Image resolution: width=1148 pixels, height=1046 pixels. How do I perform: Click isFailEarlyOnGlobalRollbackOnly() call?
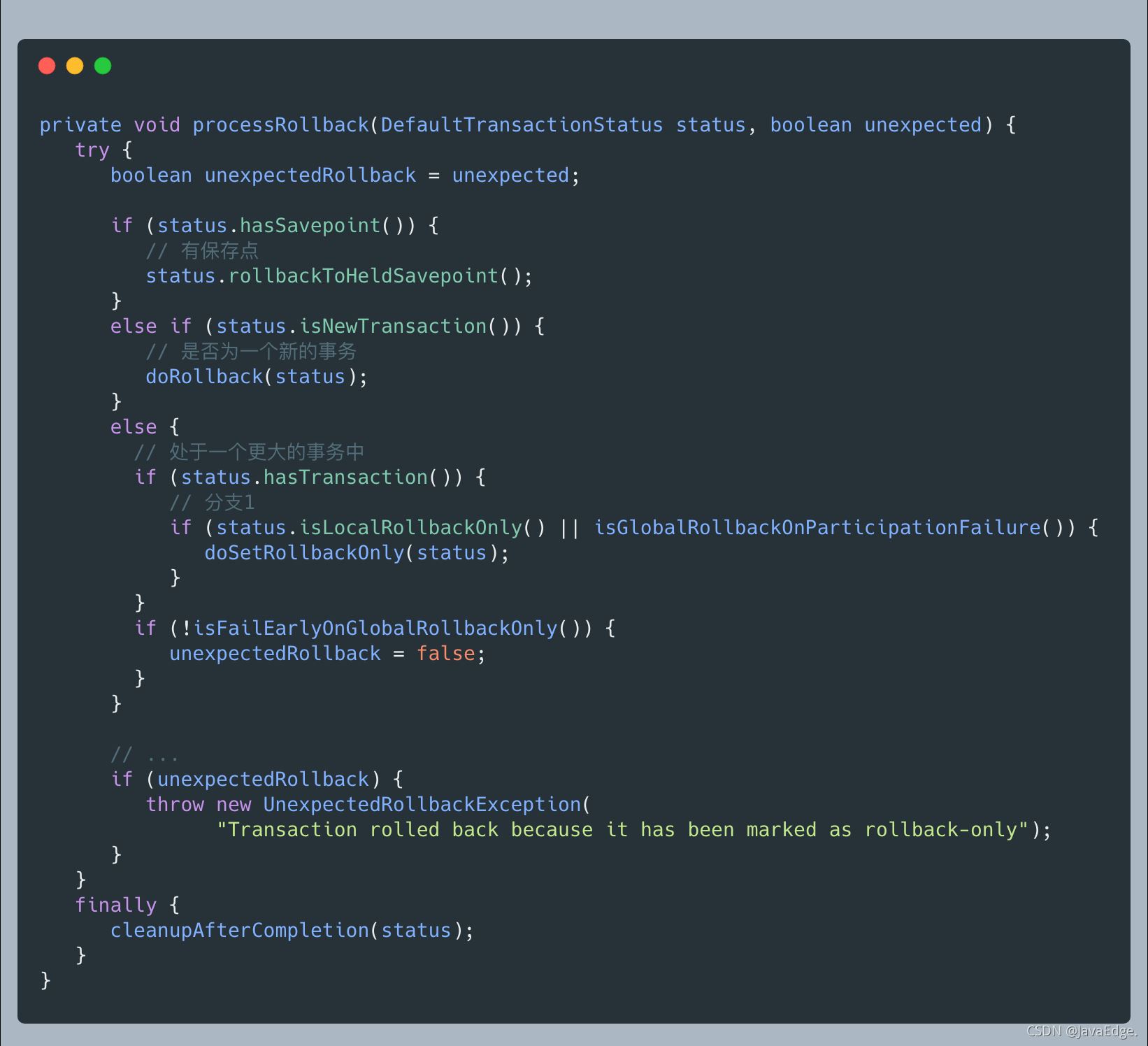[x=387, y=629]
